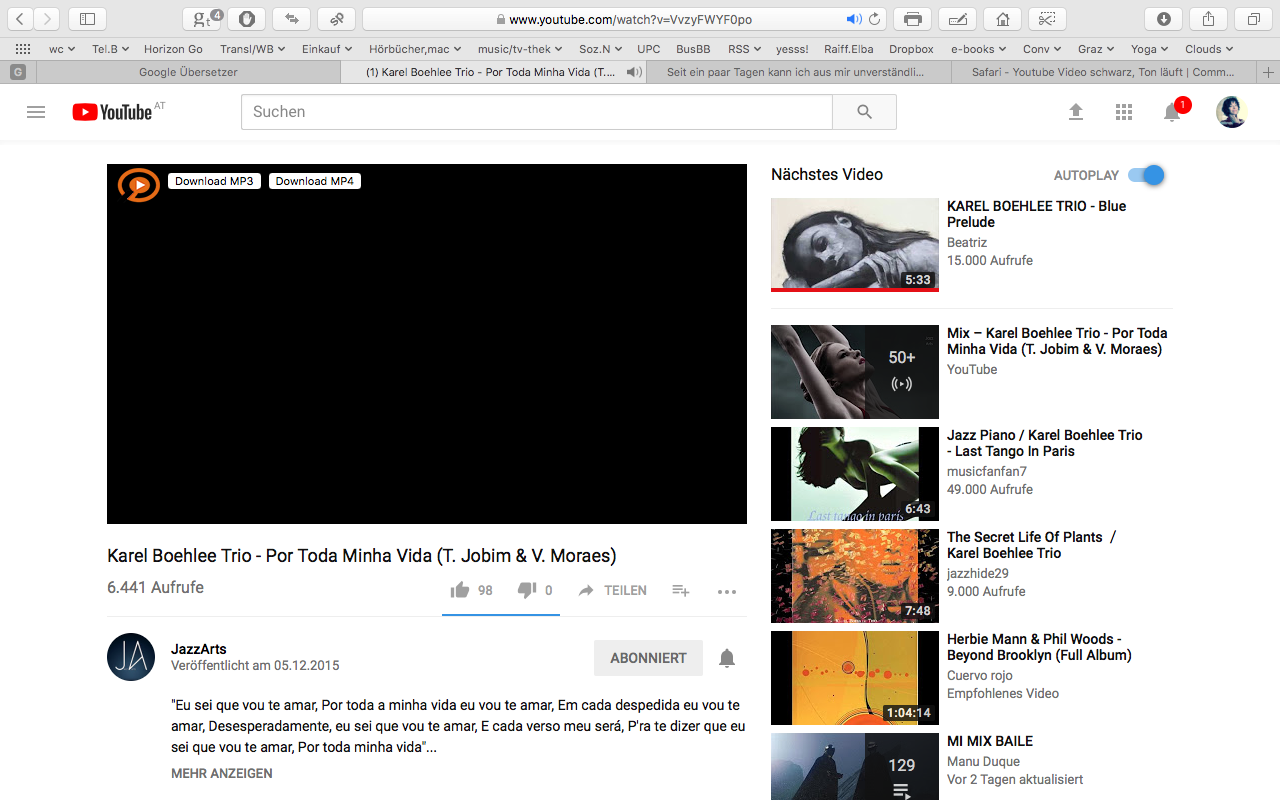This screenshot has height=800, width=1280.
Task: Switch to the Google Übersetzer tab
Action: click(x=187, y=72)
